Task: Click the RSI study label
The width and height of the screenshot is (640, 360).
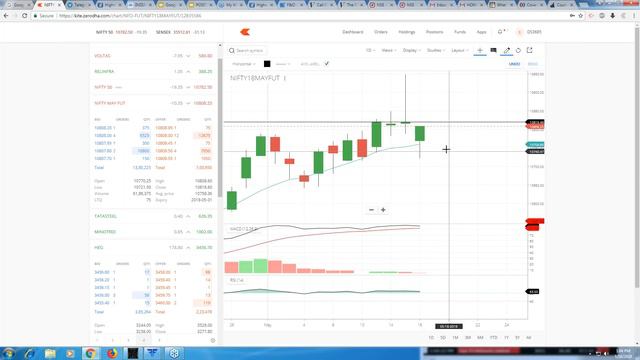Action: pos(237,280)
